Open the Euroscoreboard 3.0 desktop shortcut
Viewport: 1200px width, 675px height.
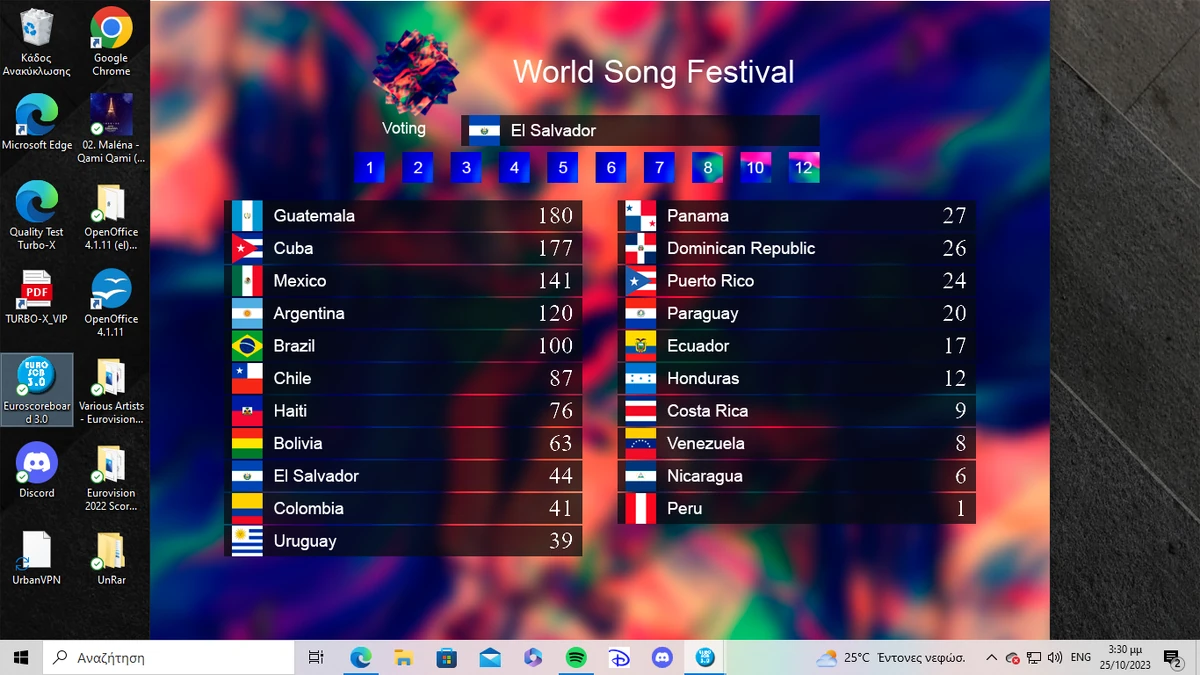pyautogui.click(x=38, y=383)
